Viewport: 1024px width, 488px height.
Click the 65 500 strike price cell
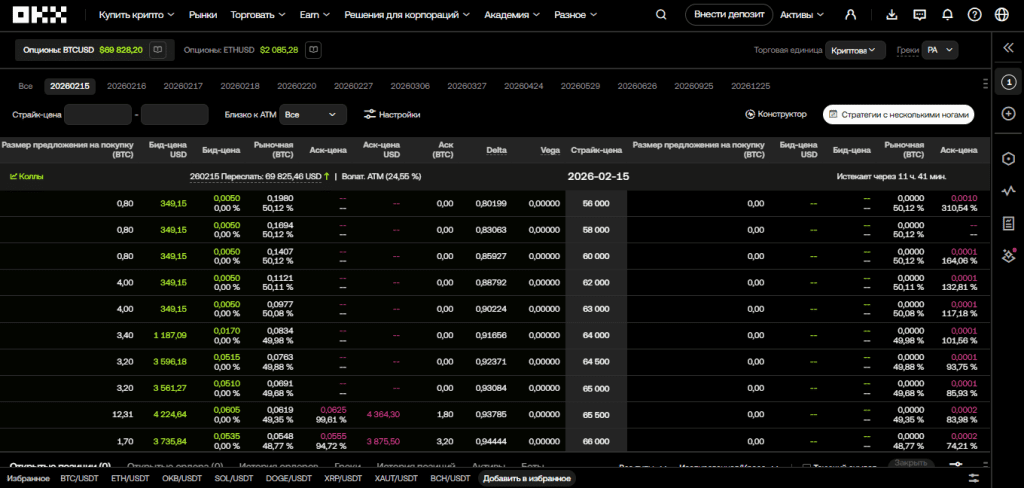click(x=596, y=414)
